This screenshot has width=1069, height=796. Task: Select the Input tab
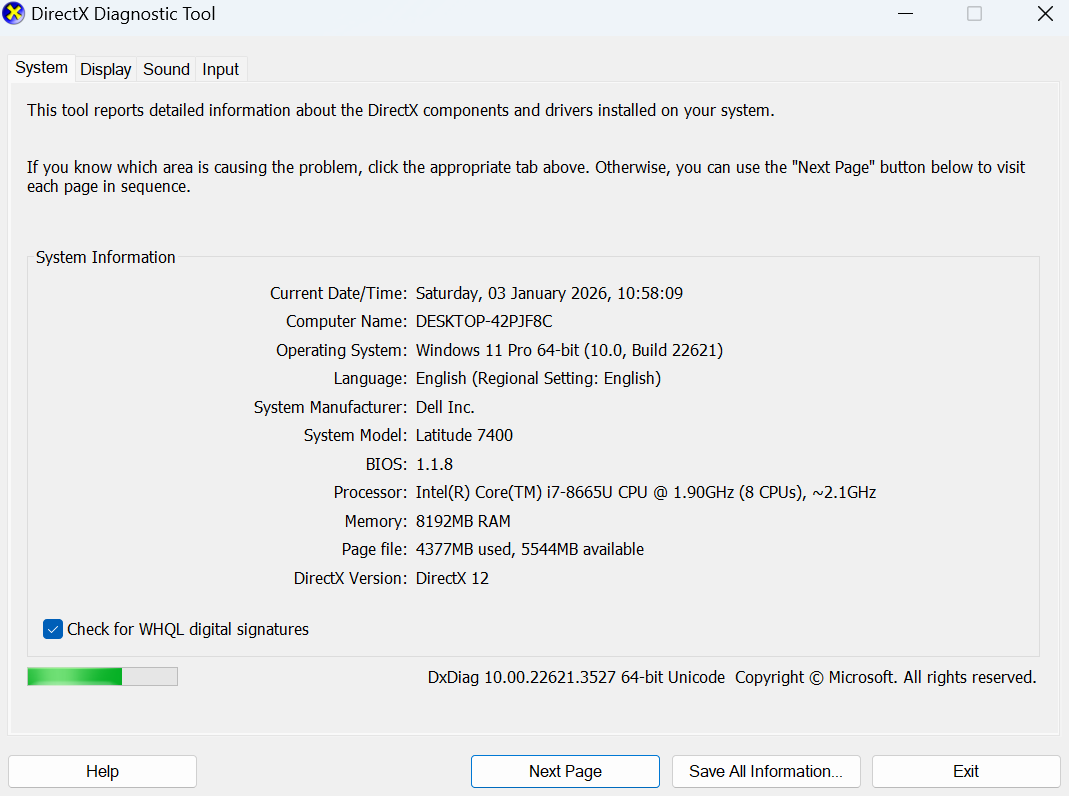(220, 70)
